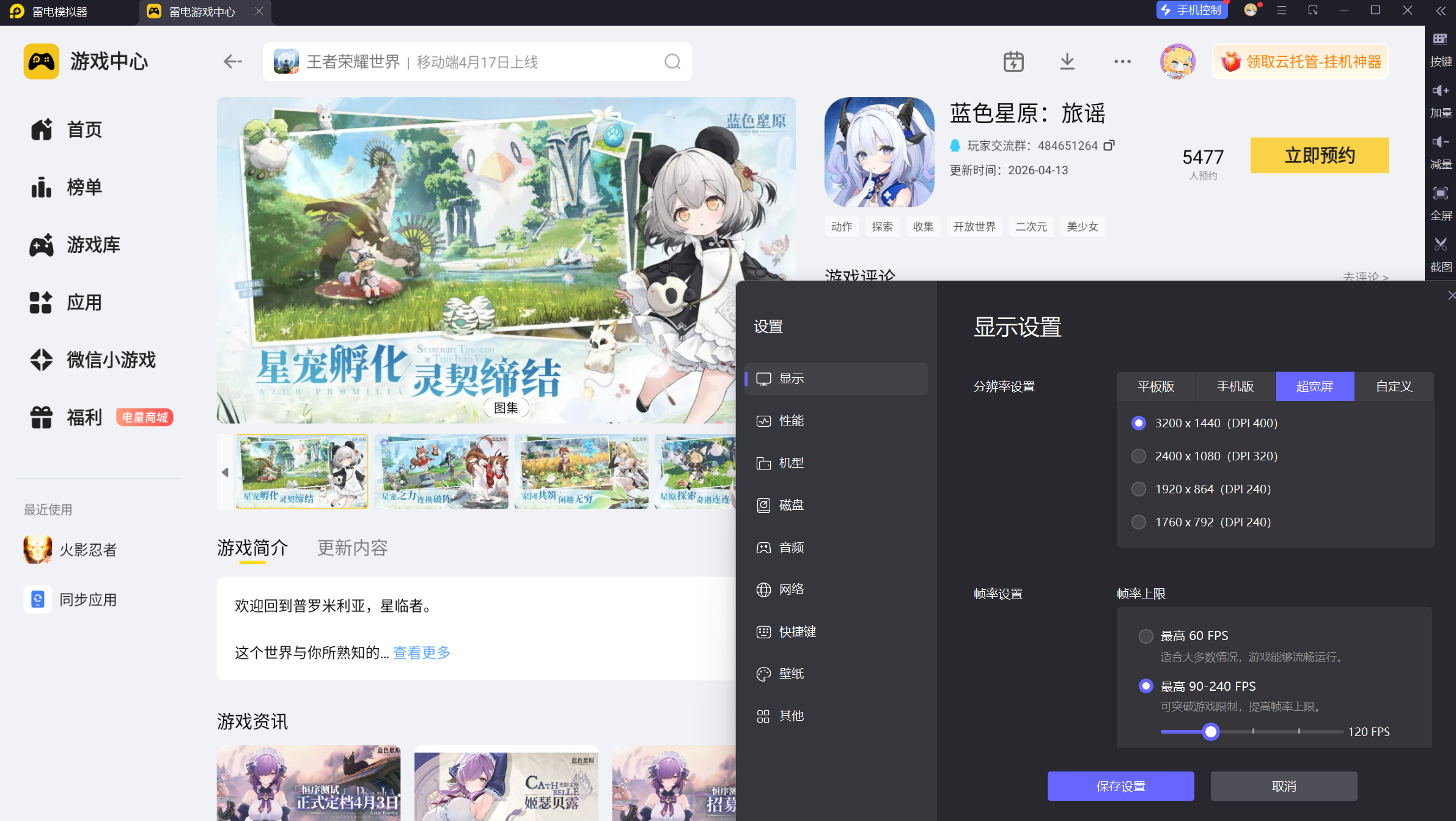Click the 查看更多 link
Screen dimensions: 1456x821
point(422,652)
